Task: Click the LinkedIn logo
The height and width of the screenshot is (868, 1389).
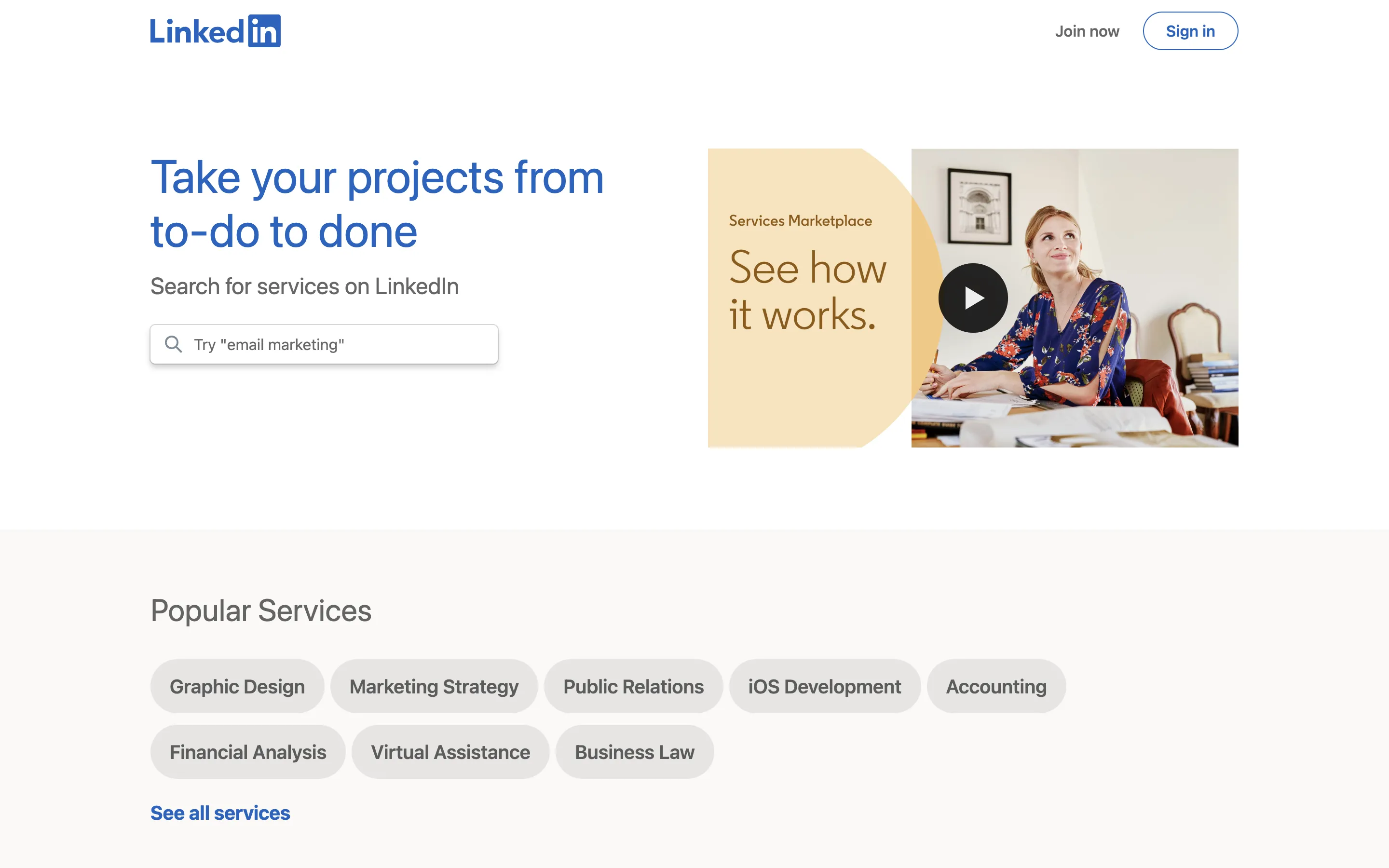Action: pyautogui.click(x=215, y=31)
